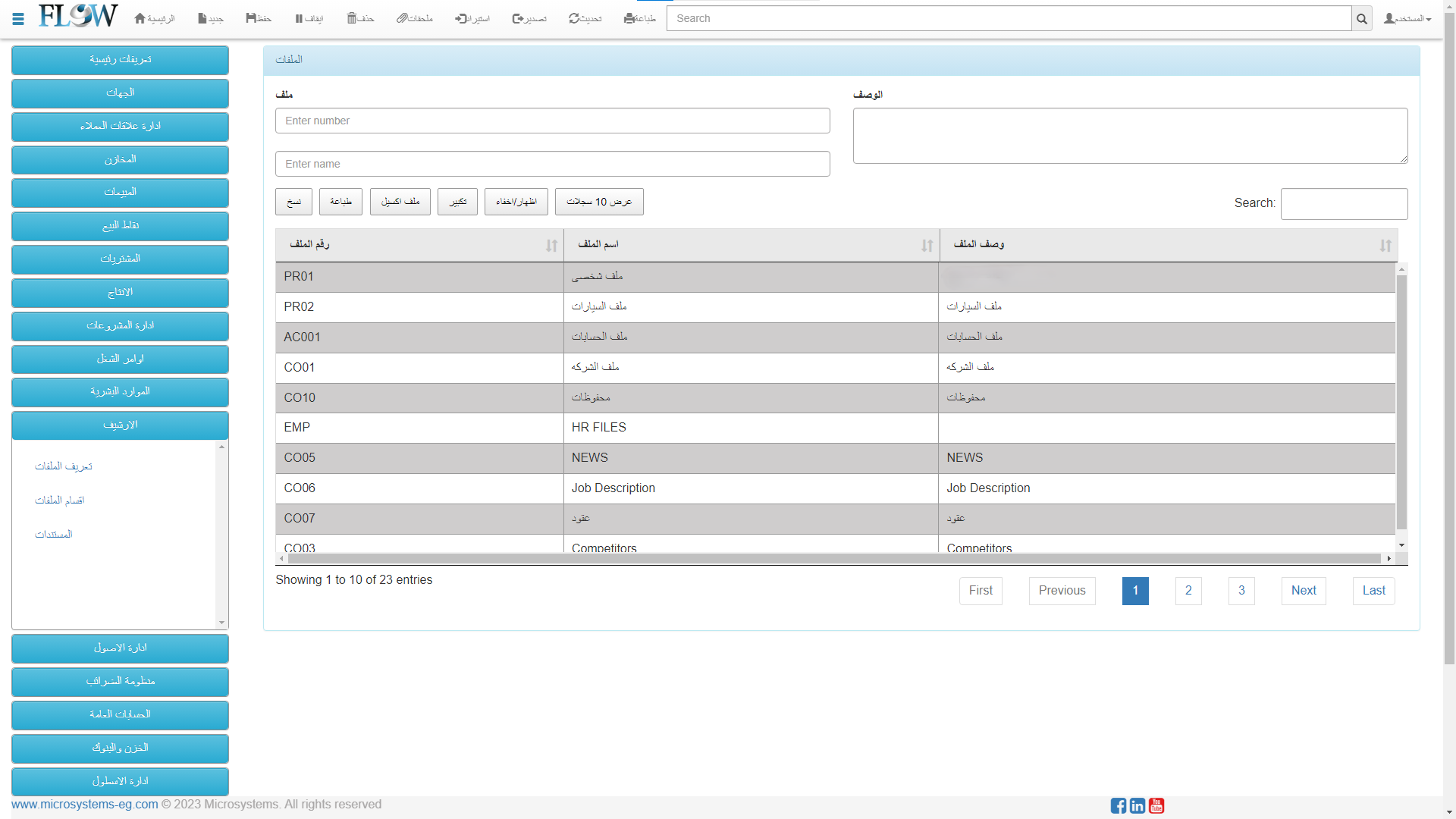Open the Documents sidebar link
Screen dimensions: 1456x819
click(53, 535)
